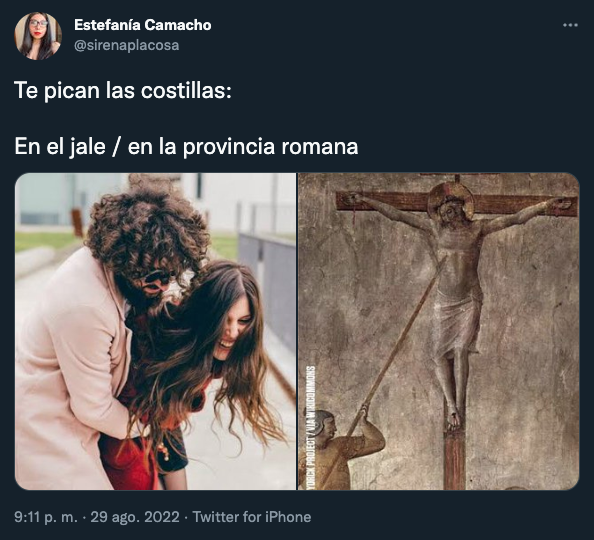
Task: Open the Twitter for iPhone source link
Action: (x=252, y=517)
